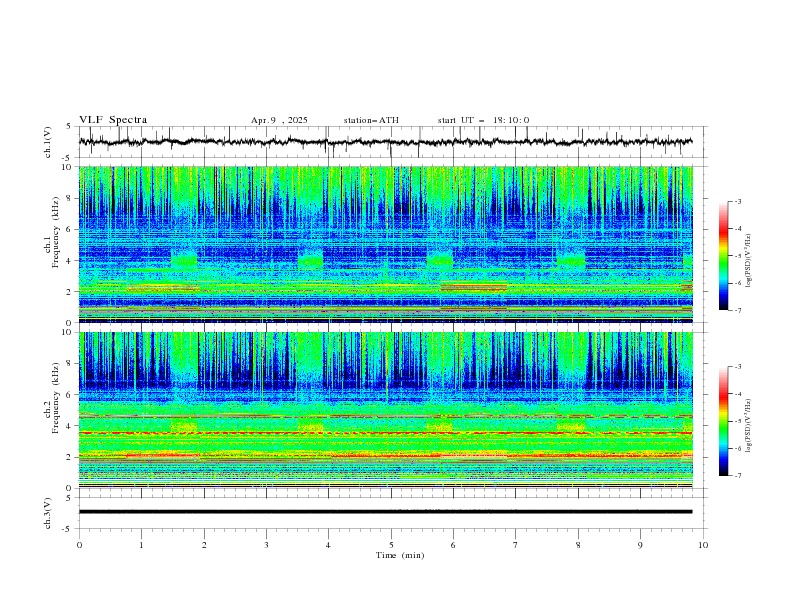Click time axis tick label '1'
This screenshot has height=612, width=792.
[141, 545]
